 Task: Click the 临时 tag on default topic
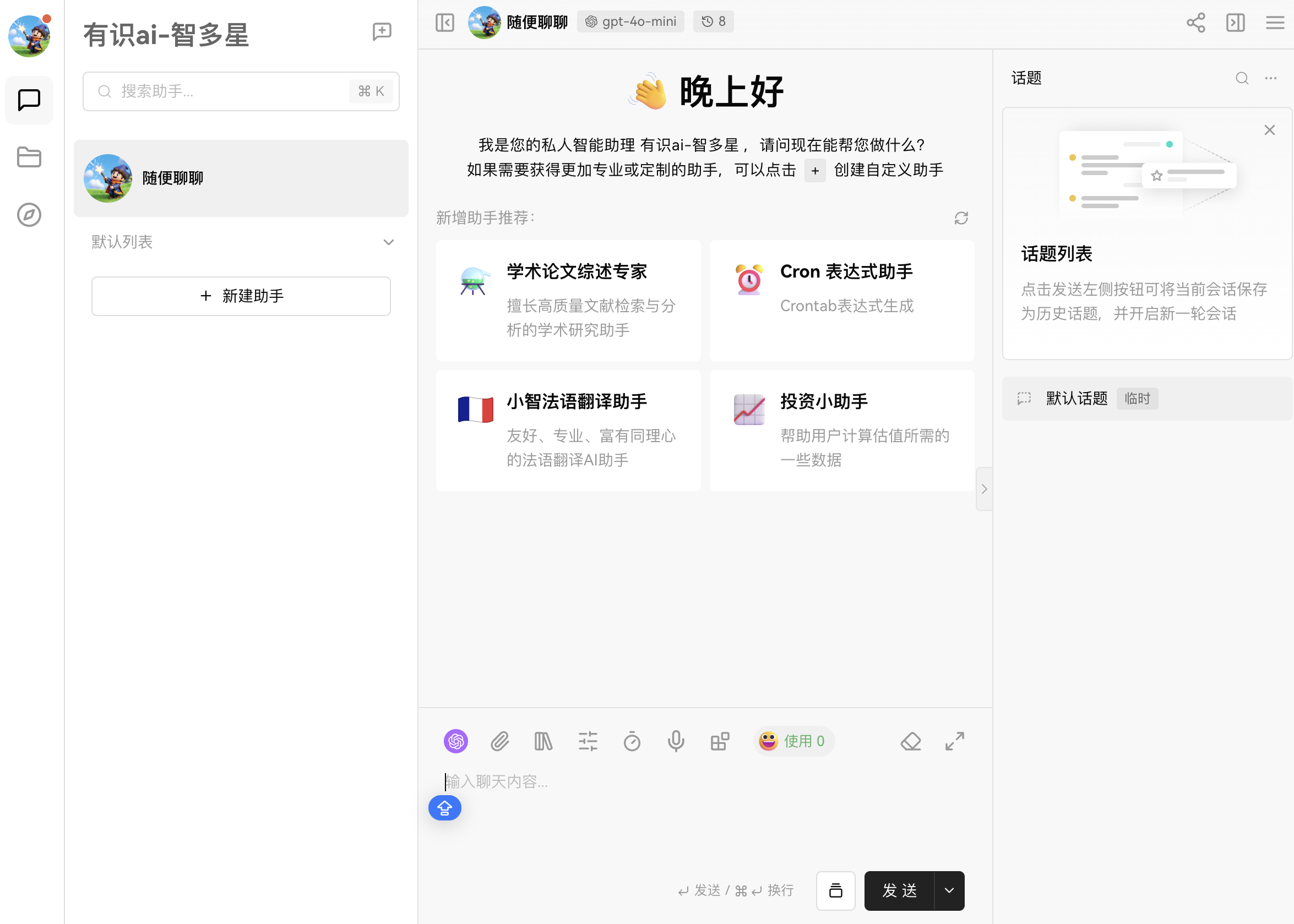(1137, 398)
